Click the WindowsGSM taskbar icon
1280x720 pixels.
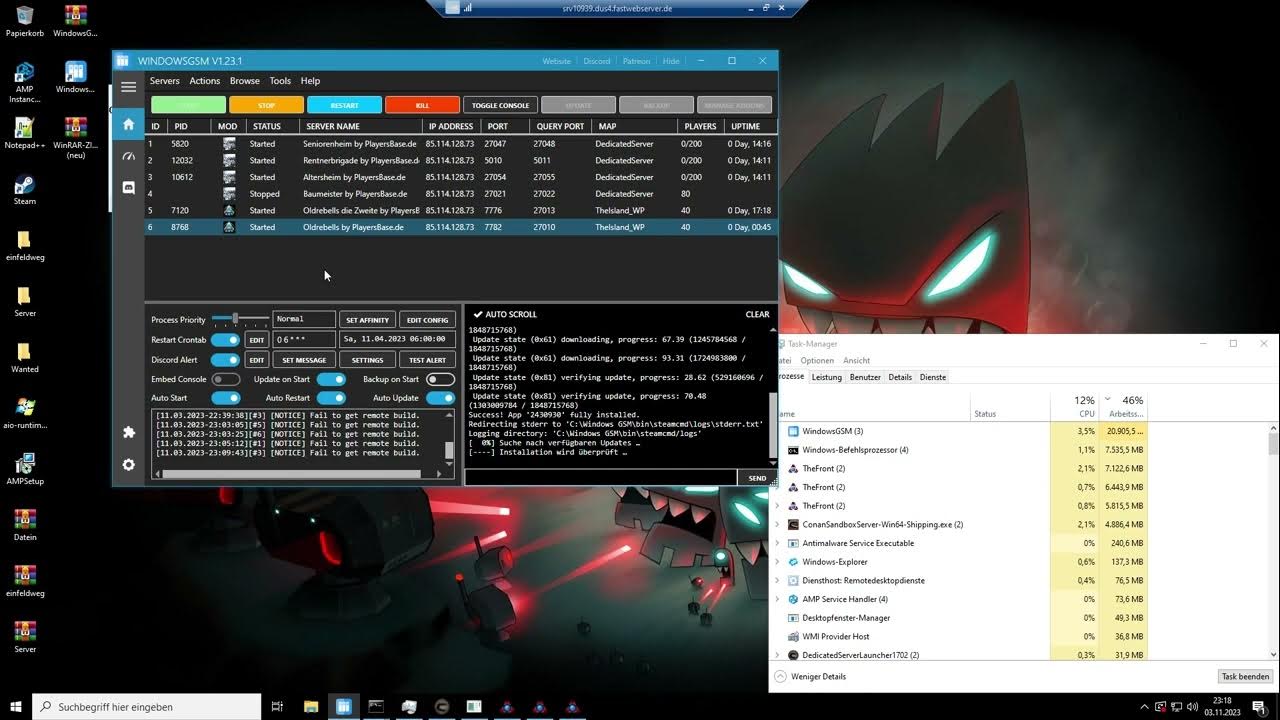(343, 707)
